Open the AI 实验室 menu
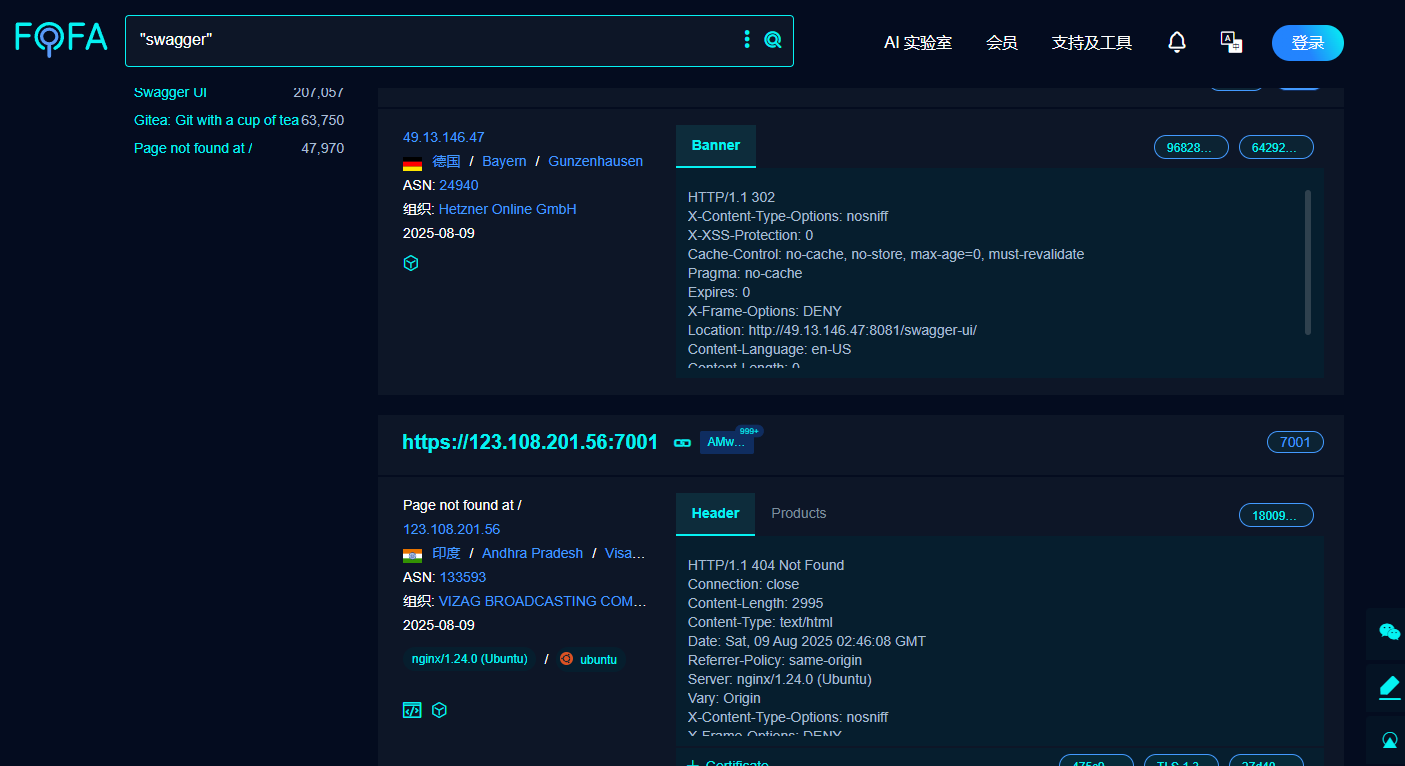1405x766 pixels. (x=918, y=42)
